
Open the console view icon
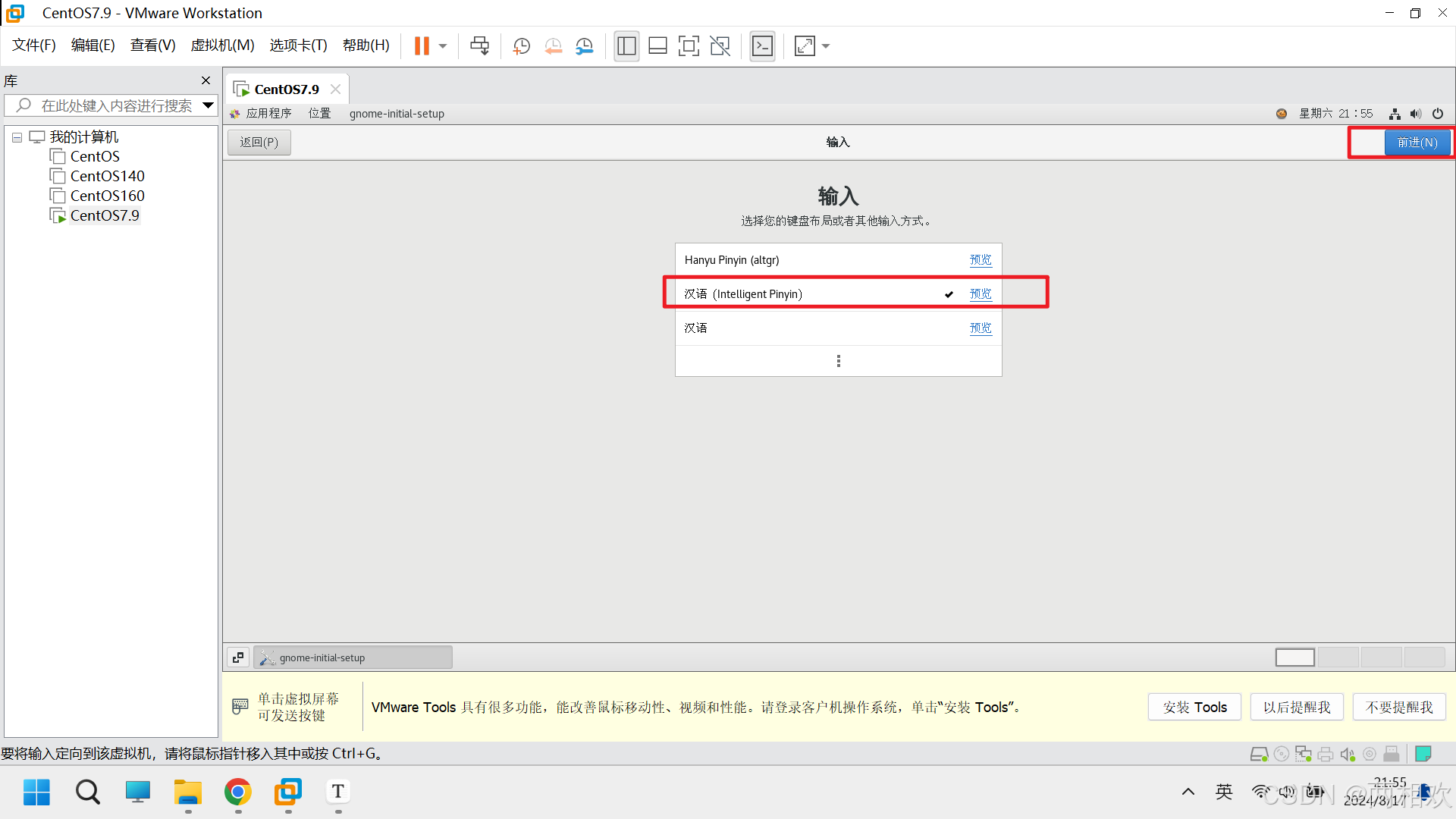coord(762,46)
